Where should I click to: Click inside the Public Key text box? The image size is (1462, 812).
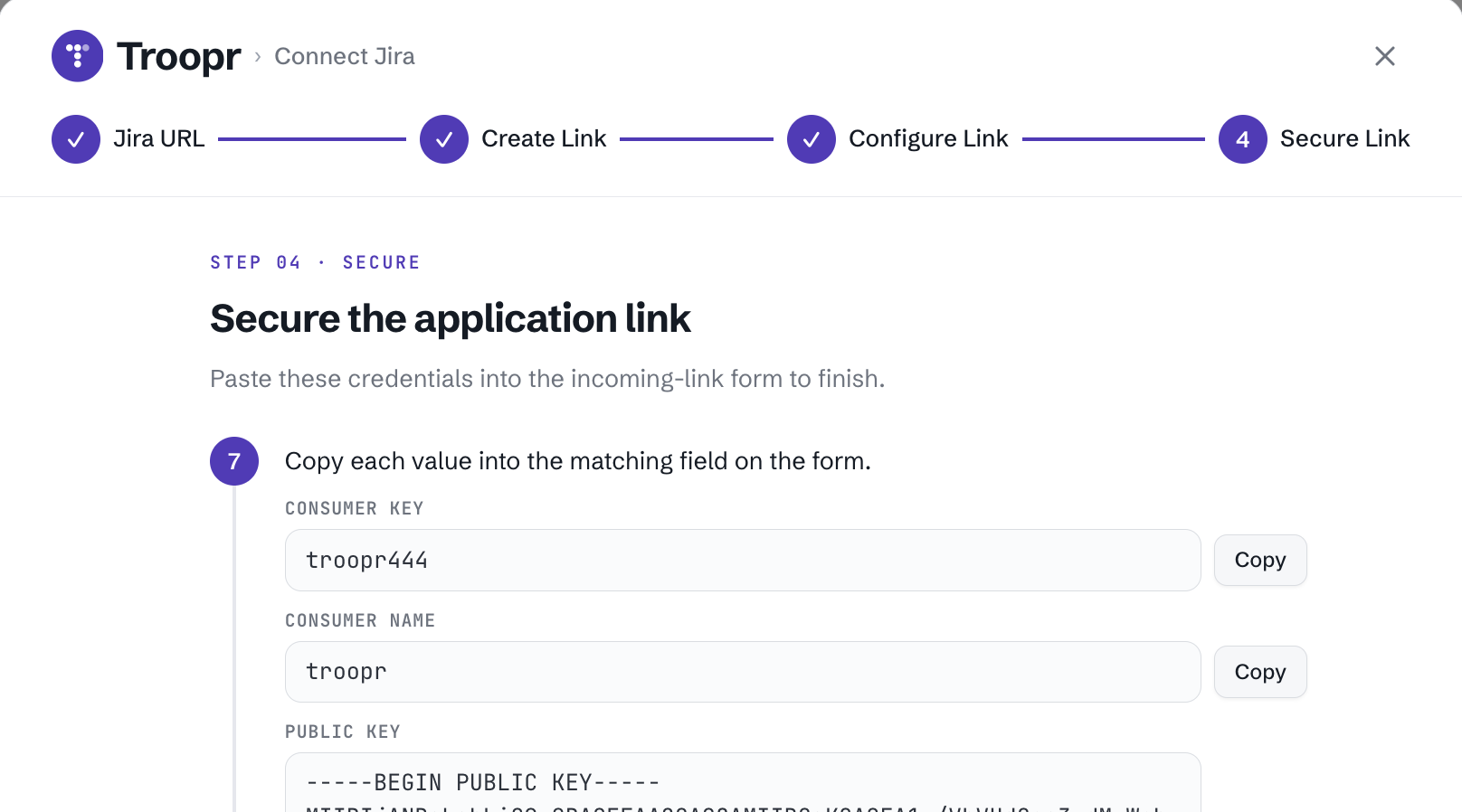coord(743,783)
